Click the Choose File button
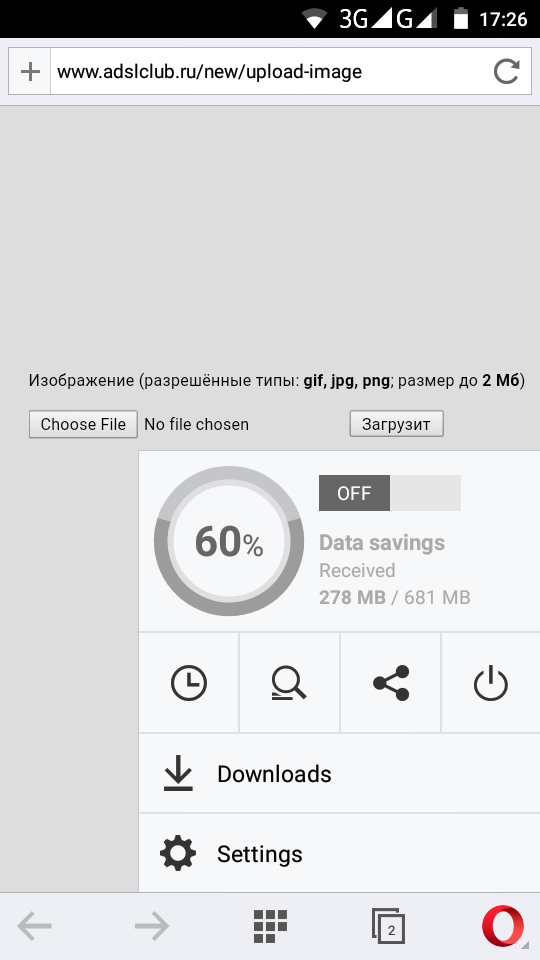Image resolution: width=540 pixels, height=960 pixels. tap(83, 424)
